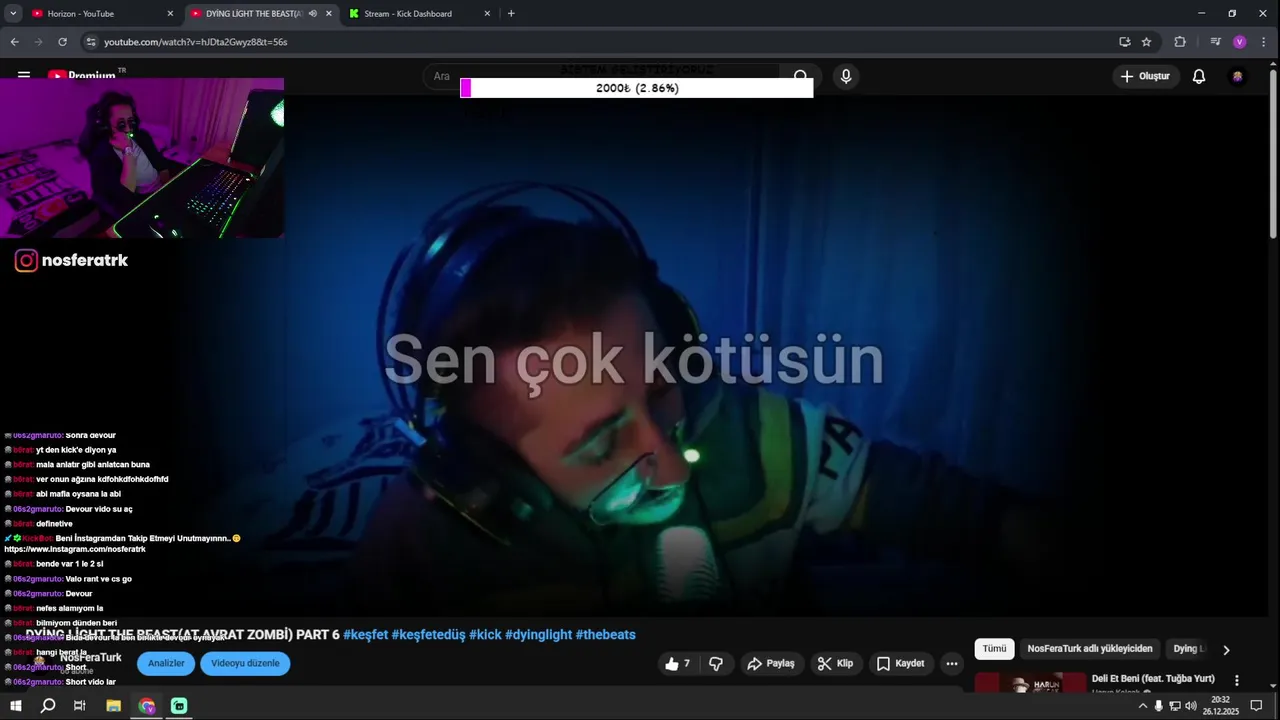Close the Horizon - YouTube tab
The height and width of the screenshot is (720, 1280).
(170, 14)
